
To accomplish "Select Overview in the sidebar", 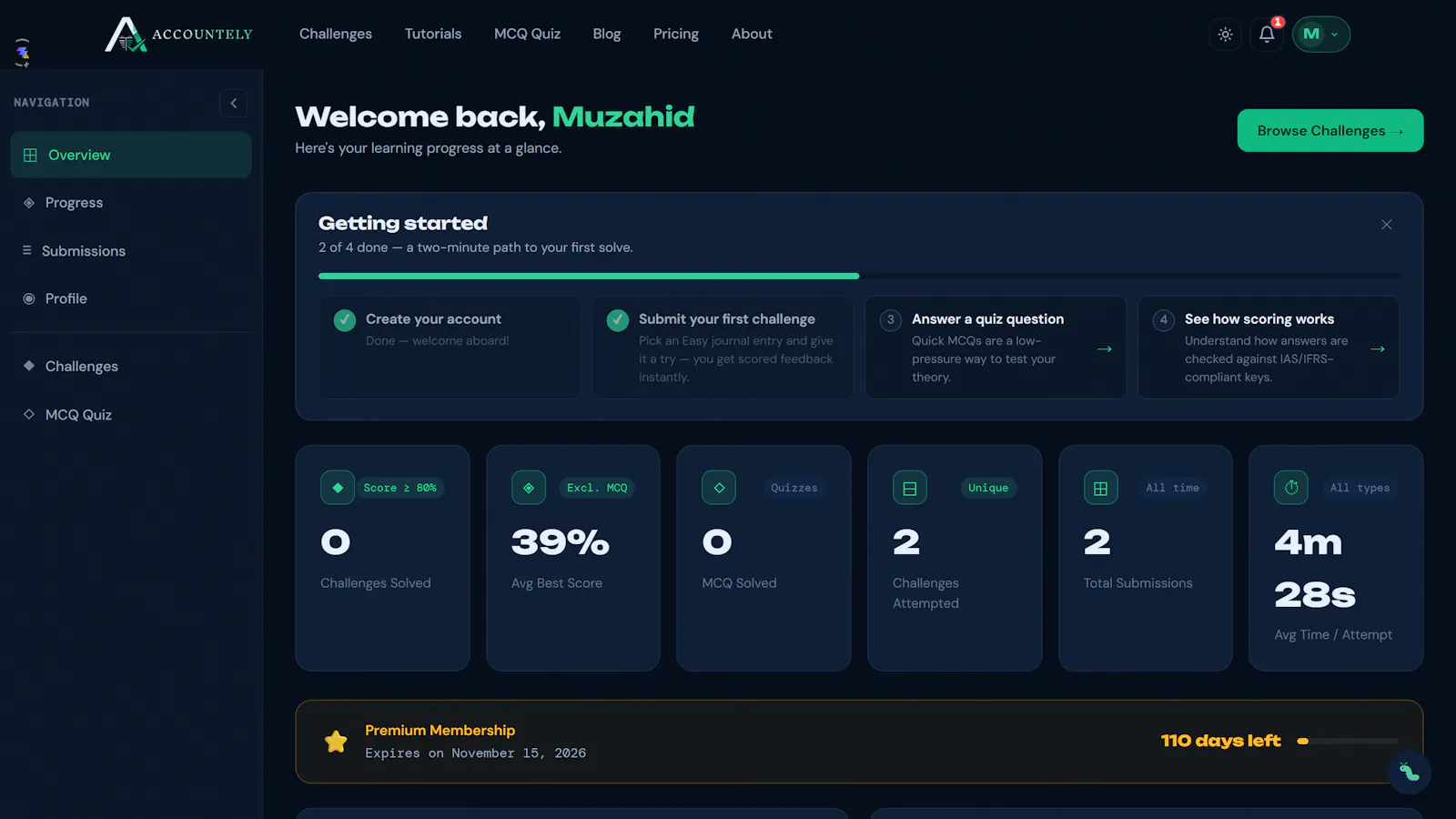I will click(131, 155).
